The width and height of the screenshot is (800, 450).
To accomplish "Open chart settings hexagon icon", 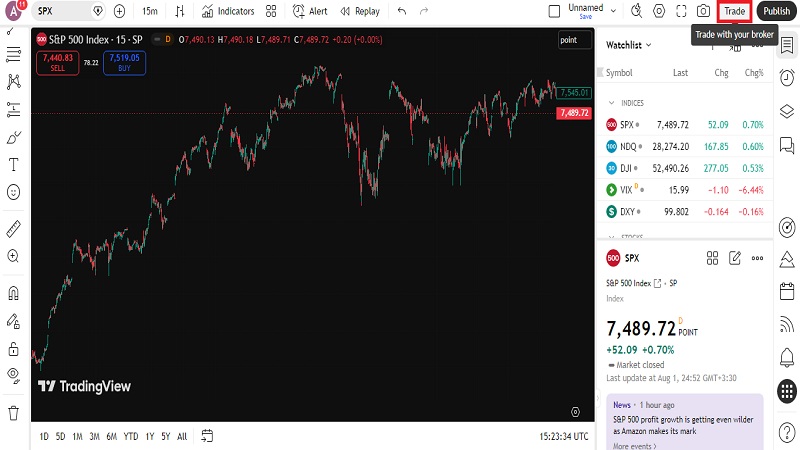I will click(659, 11).
